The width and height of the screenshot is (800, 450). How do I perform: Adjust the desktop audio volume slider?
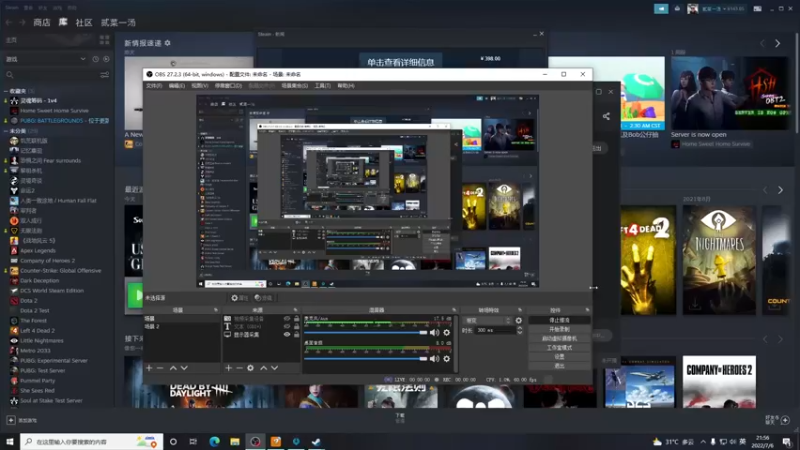(366, 359)
